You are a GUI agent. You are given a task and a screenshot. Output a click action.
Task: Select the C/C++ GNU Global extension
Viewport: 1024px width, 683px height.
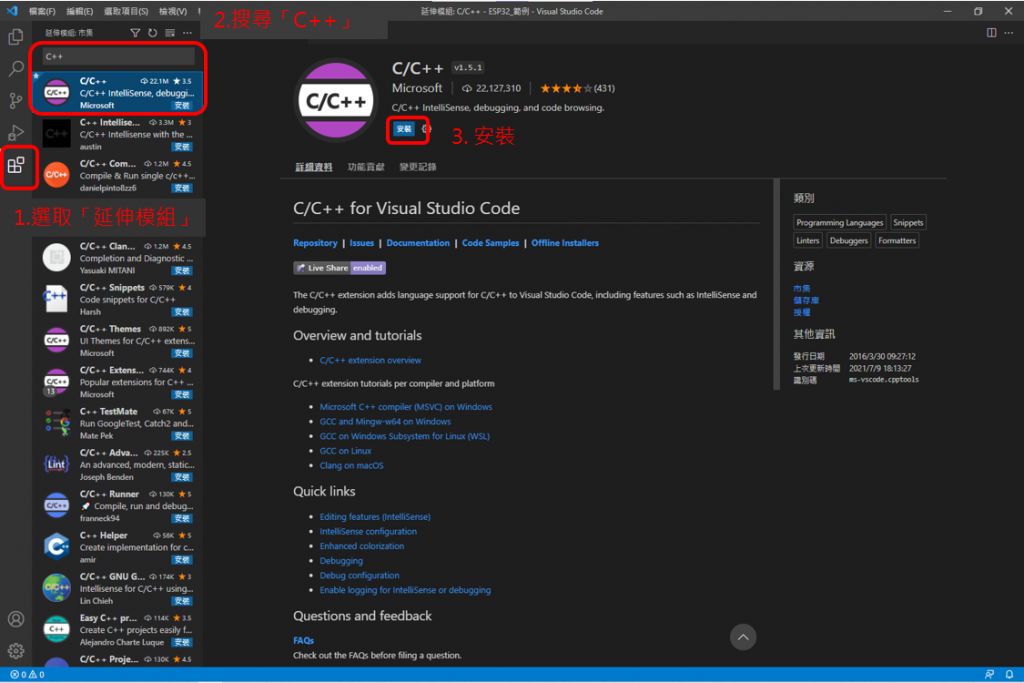pyautogui.click(x=118, y=588)
